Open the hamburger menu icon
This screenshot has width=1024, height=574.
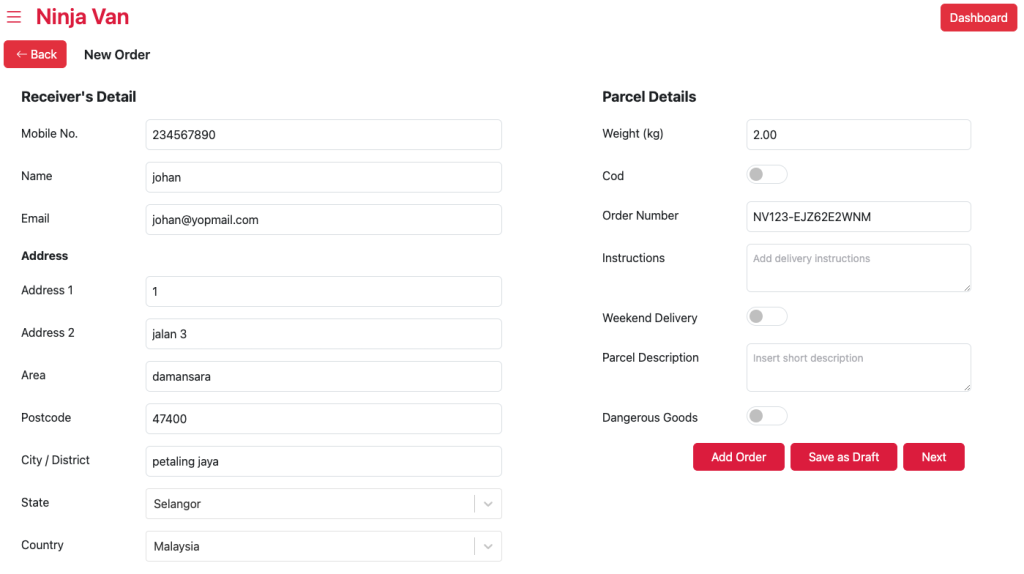tap(14, 17)
